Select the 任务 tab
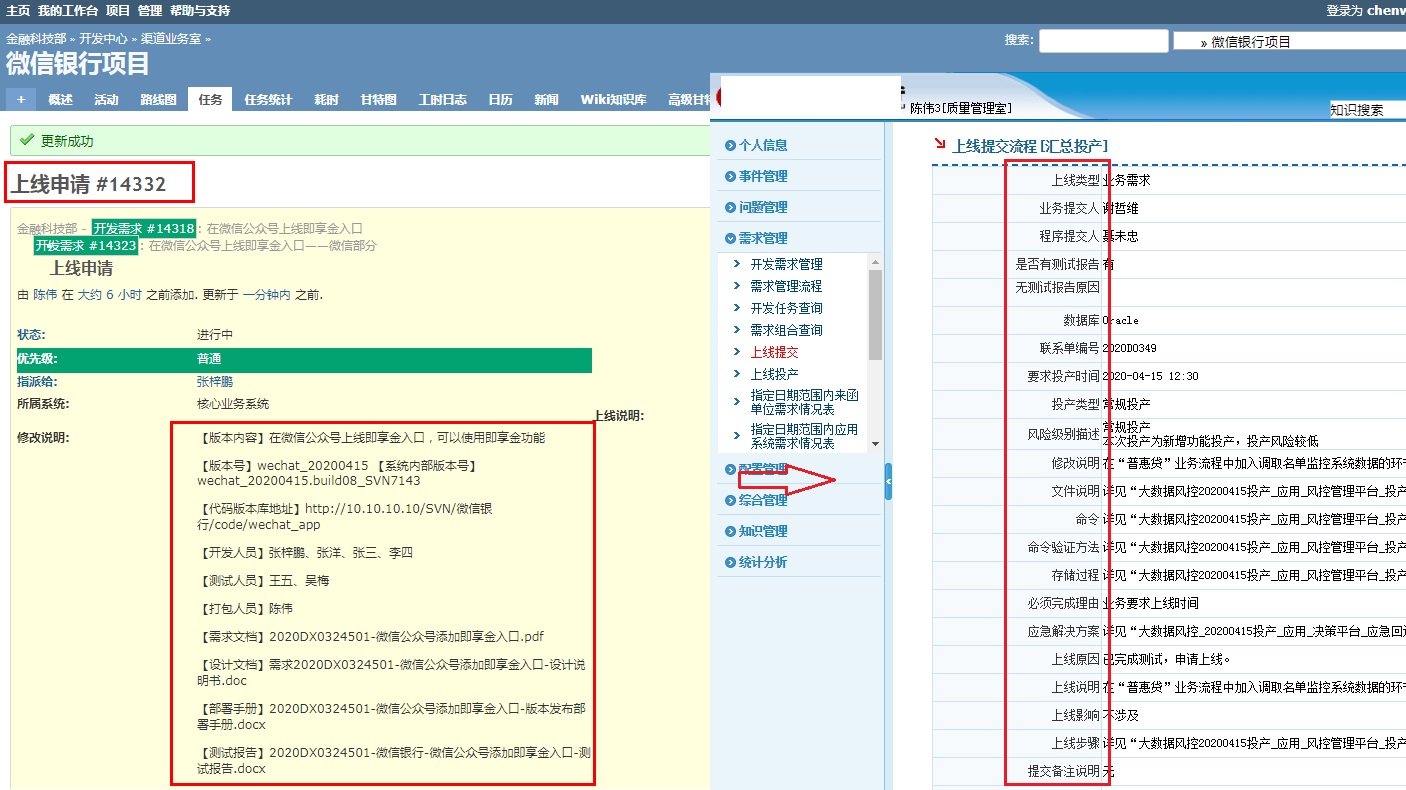Image resolution: width=1406 pixels, height=790 pixels. click(210, 99)
